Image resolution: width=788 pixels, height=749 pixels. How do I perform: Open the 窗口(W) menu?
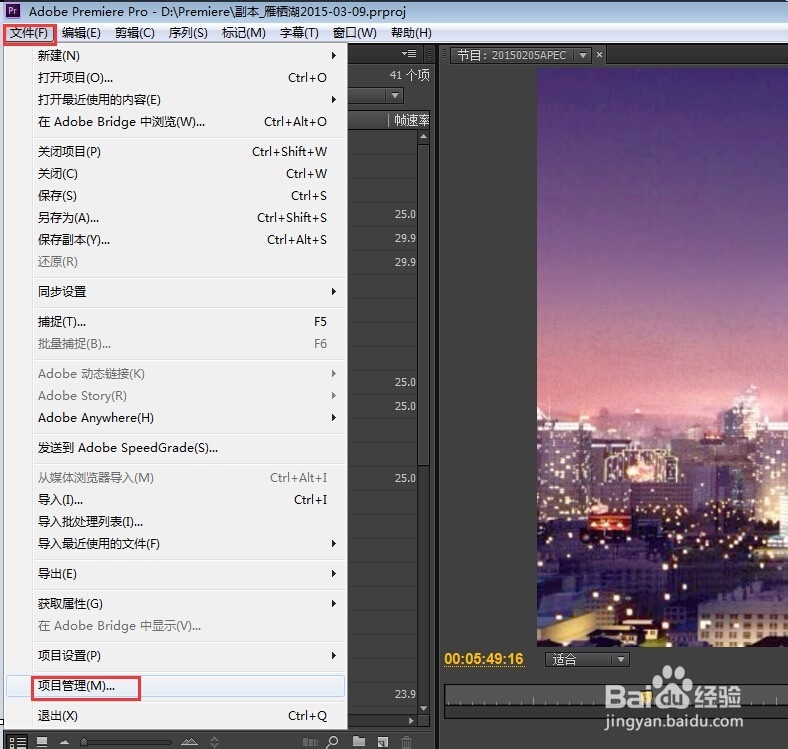(x=354, y=33)
